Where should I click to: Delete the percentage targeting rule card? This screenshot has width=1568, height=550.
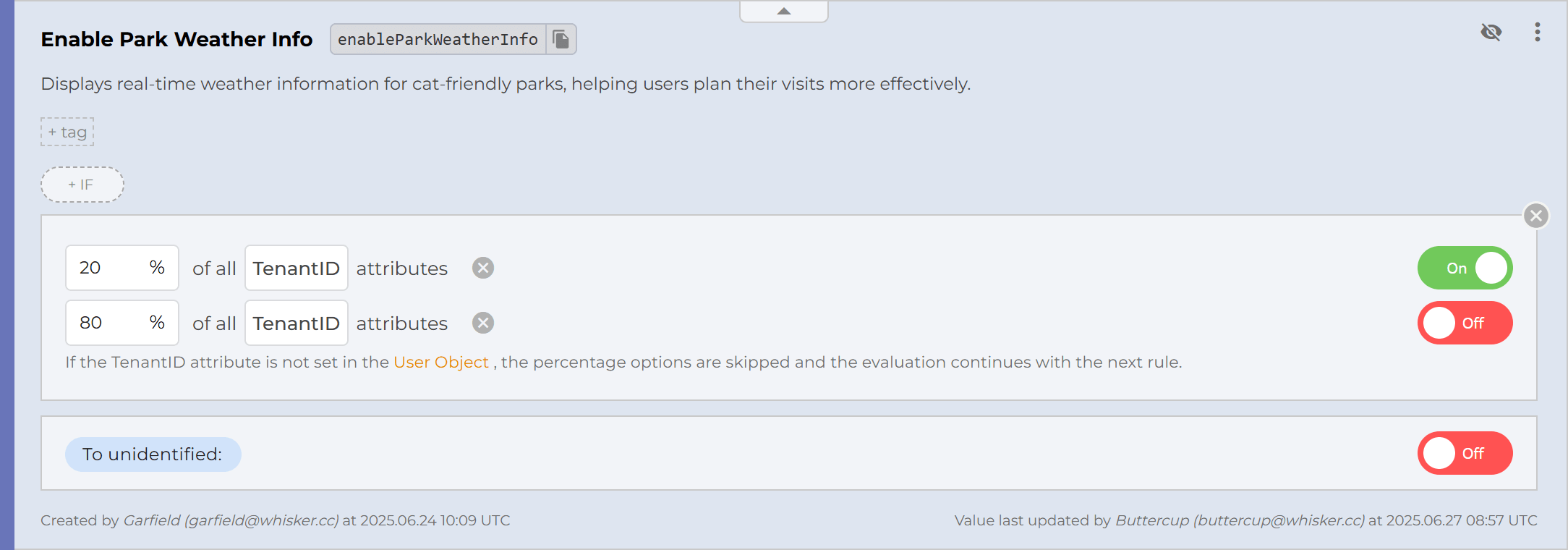coord(1536,215)
